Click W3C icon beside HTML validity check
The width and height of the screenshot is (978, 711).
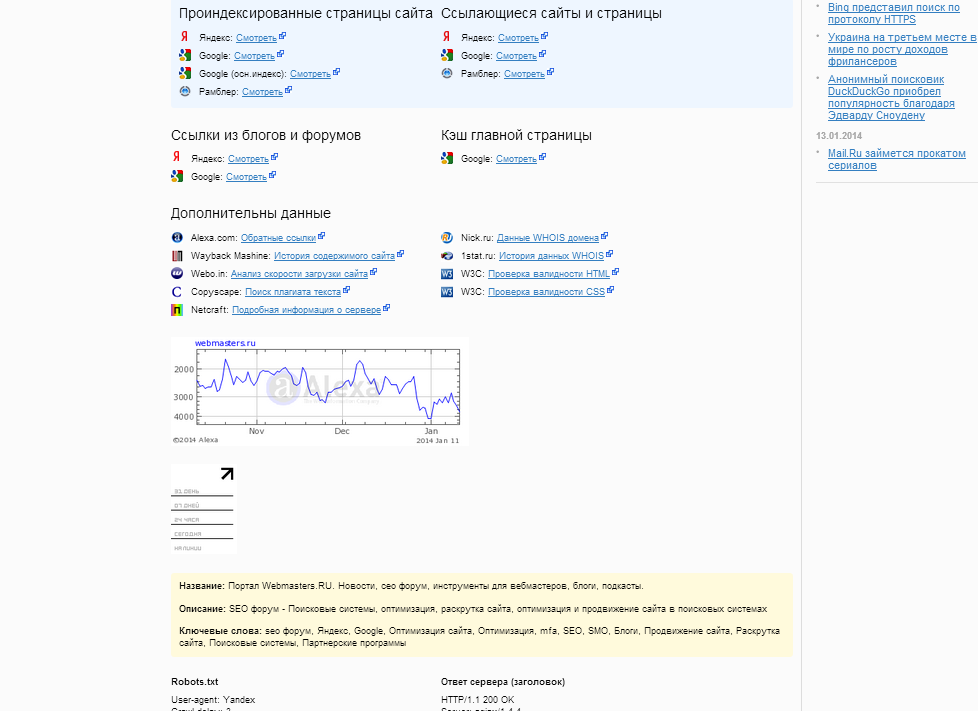tap(447, 274)
